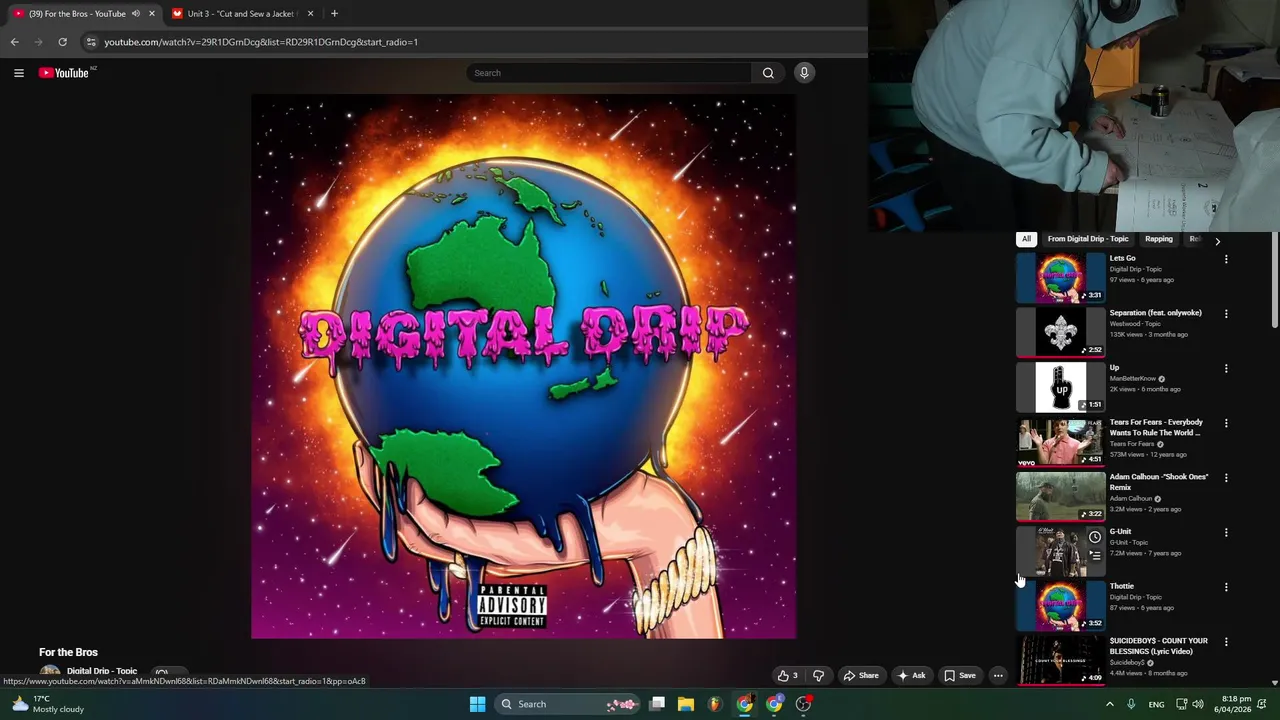Viewport: 1280px width, 720px height.
Task: Add G-Unit video to the queue
Action: pos(1095,556)
